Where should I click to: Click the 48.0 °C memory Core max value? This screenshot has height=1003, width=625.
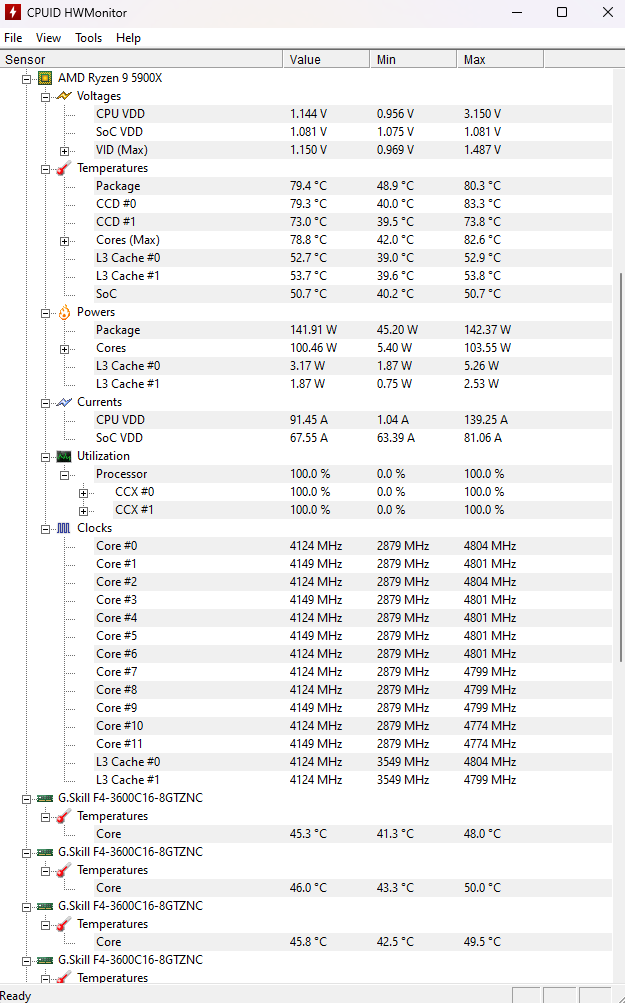[x=482, y=834]
